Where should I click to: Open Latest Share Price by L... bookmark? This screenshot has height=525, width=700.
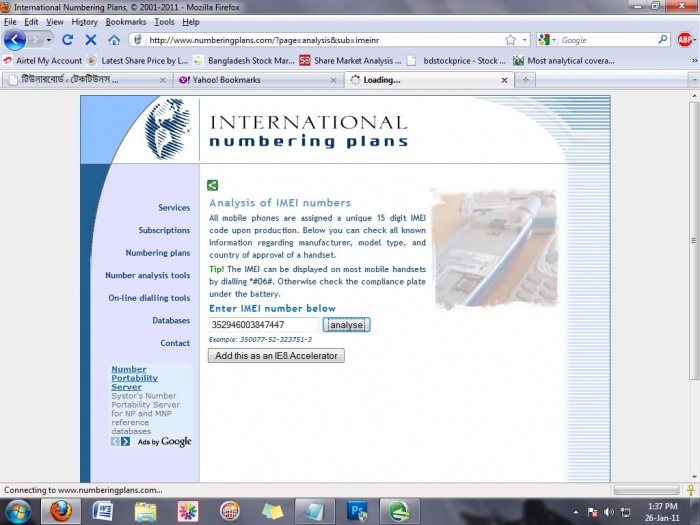pos(138,61)
